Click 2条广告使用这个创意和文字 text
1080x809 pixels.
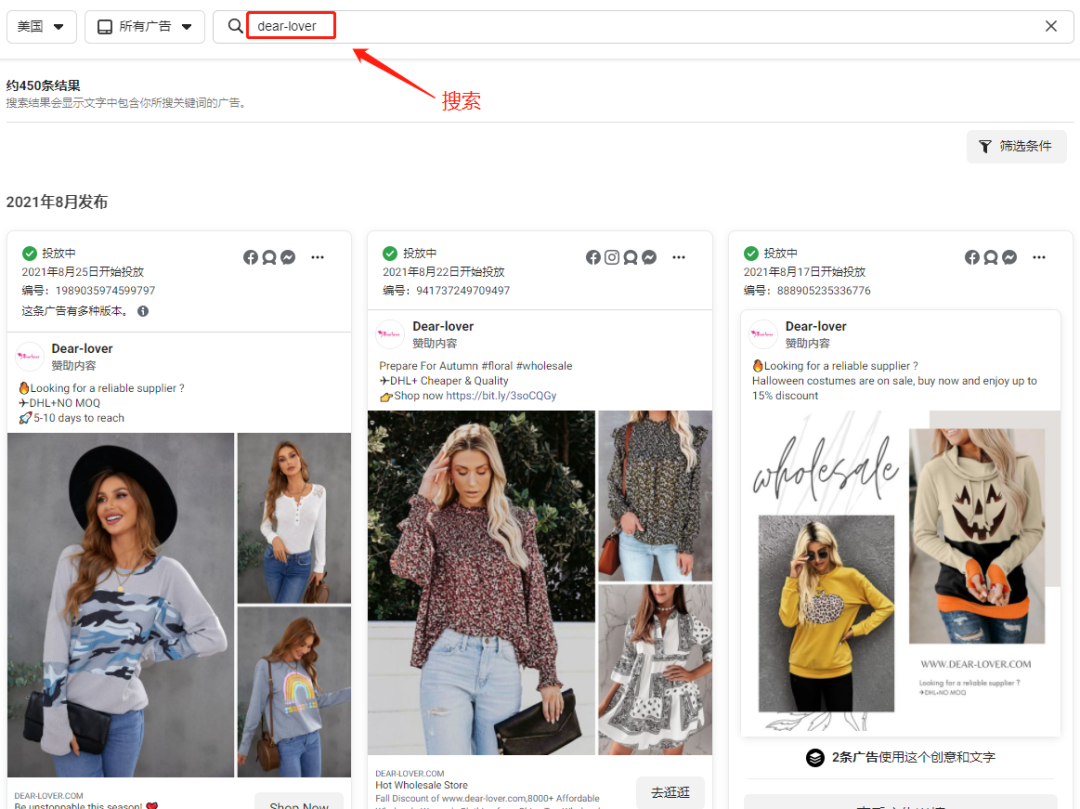pos(913,757)
